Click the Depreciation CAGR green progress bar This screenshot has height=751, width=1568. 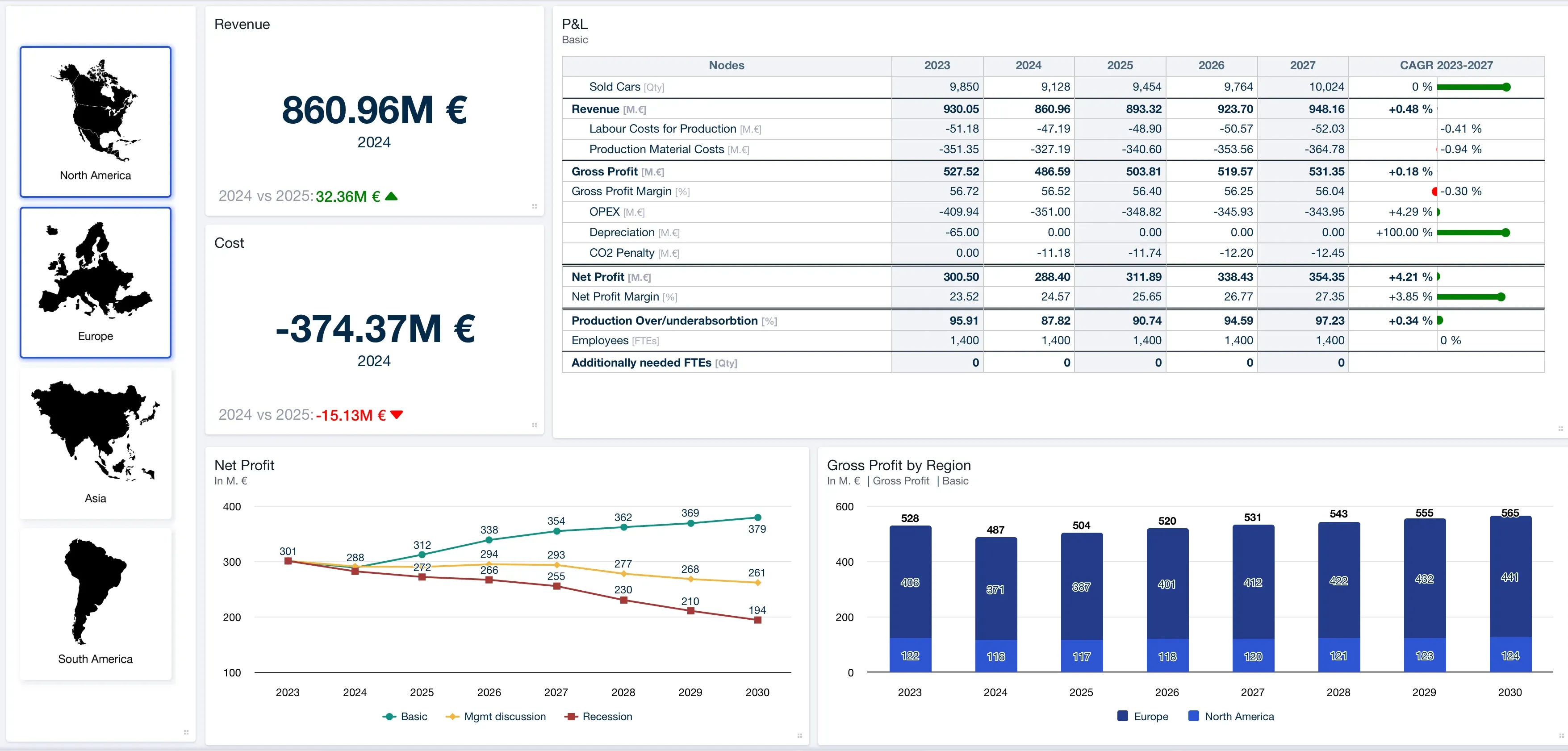pyautogui.click(x=1473, y=233)
